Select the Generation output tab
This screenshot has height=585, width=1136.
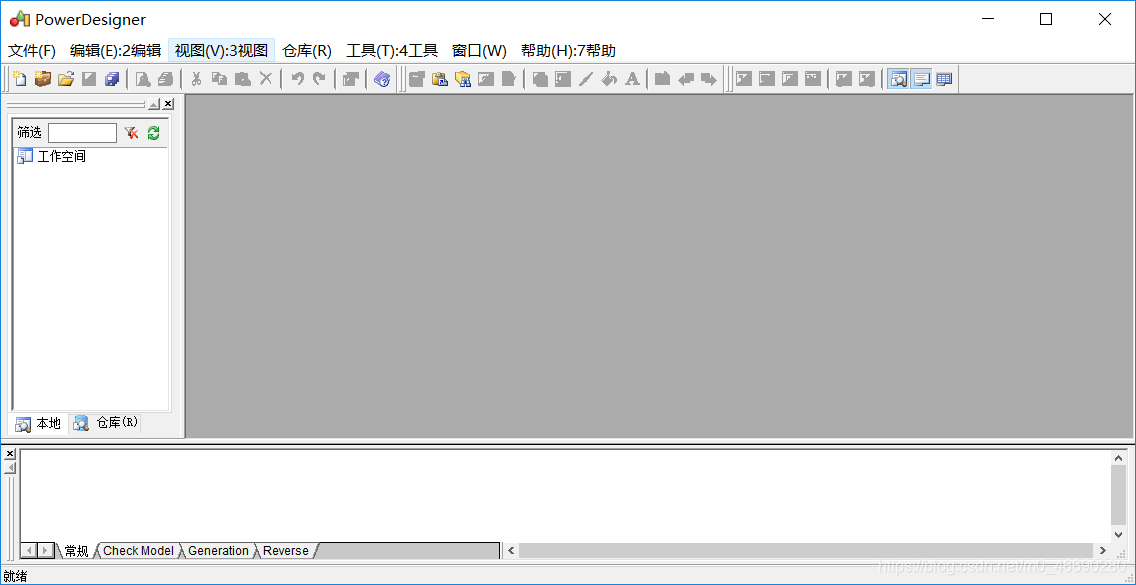218,551
